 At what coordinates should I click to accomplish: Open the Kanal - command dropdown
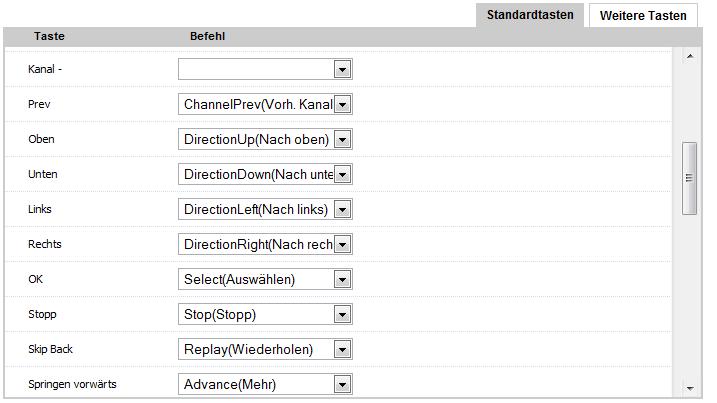tap(342, 70)
